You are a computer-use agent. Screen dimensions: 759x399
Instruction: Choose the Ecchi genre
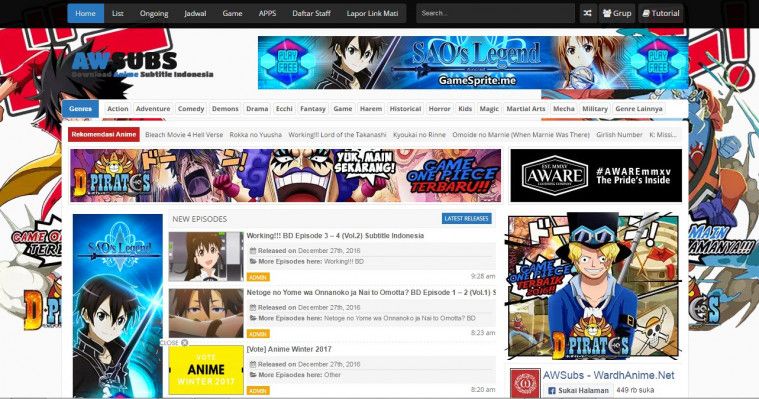click(x=284, y=109)
